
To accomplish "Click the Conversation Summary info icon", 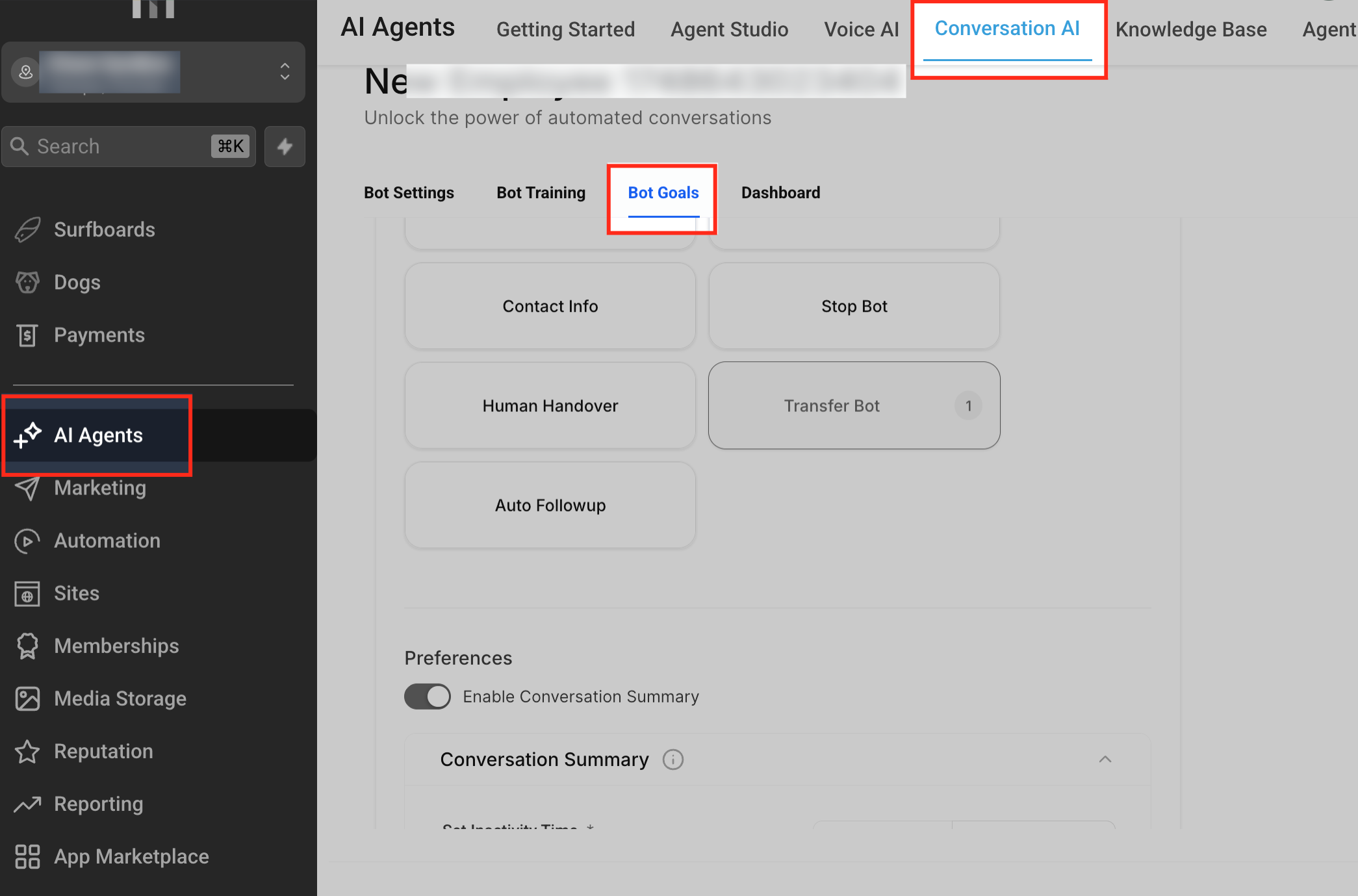I will coord(673,760).
